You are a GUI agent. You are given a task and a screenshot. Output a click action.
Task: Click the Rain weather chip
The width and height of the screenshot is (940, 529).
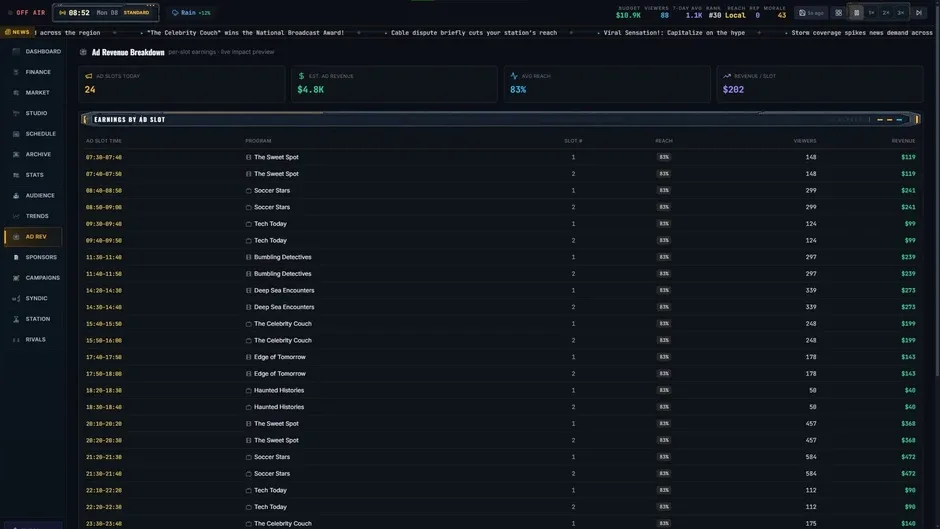point(191,13)
